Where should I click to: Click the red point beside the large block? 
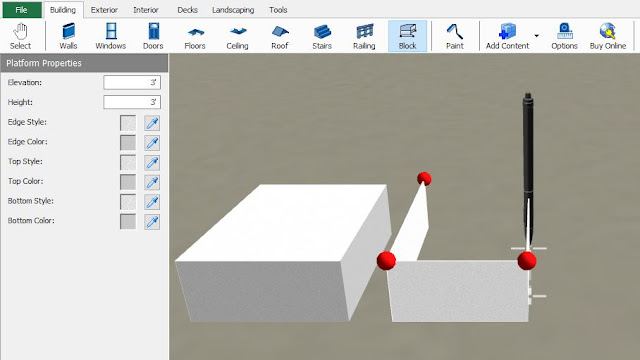click(x=386, y=261)
